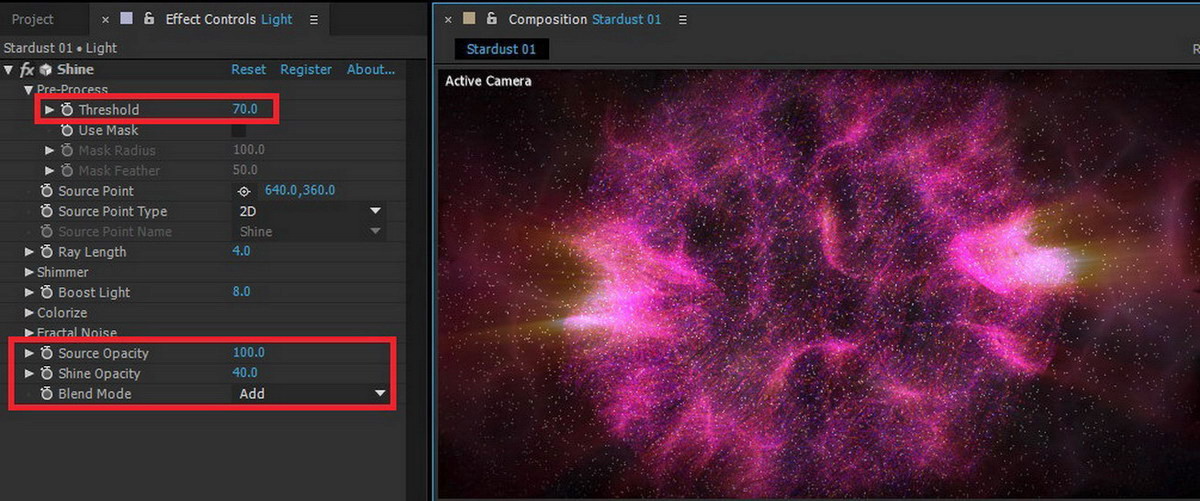Expand the Colorize group

coord(29,313)
